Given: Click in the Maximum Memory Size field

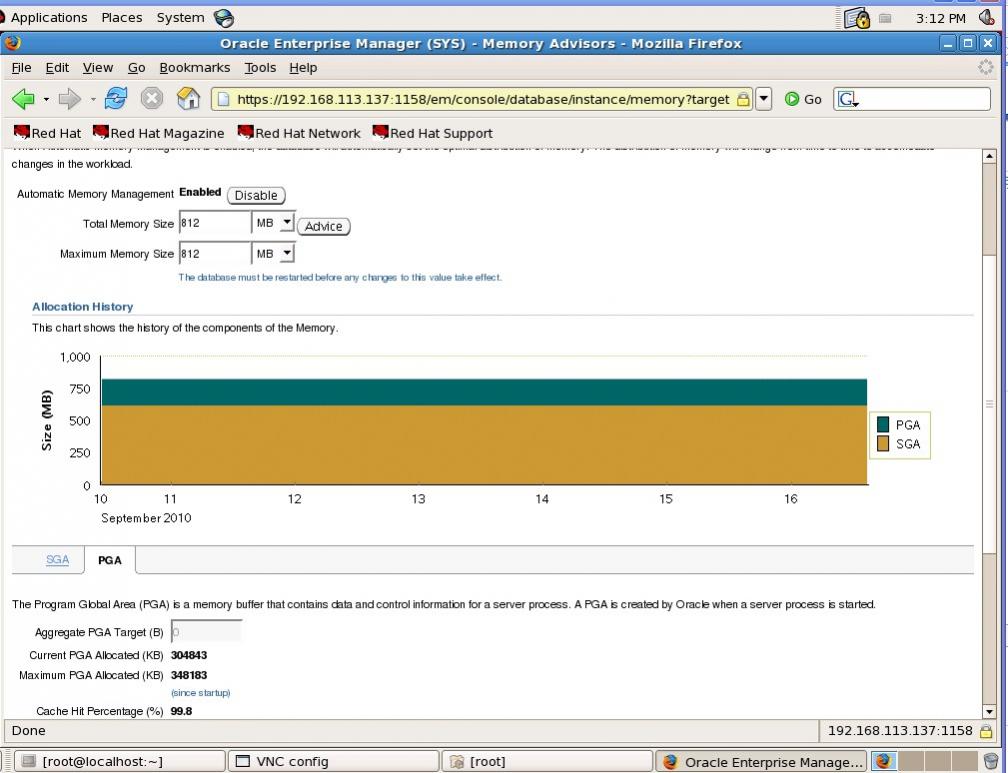Looking at the screenshot, I should pos(215,254).
